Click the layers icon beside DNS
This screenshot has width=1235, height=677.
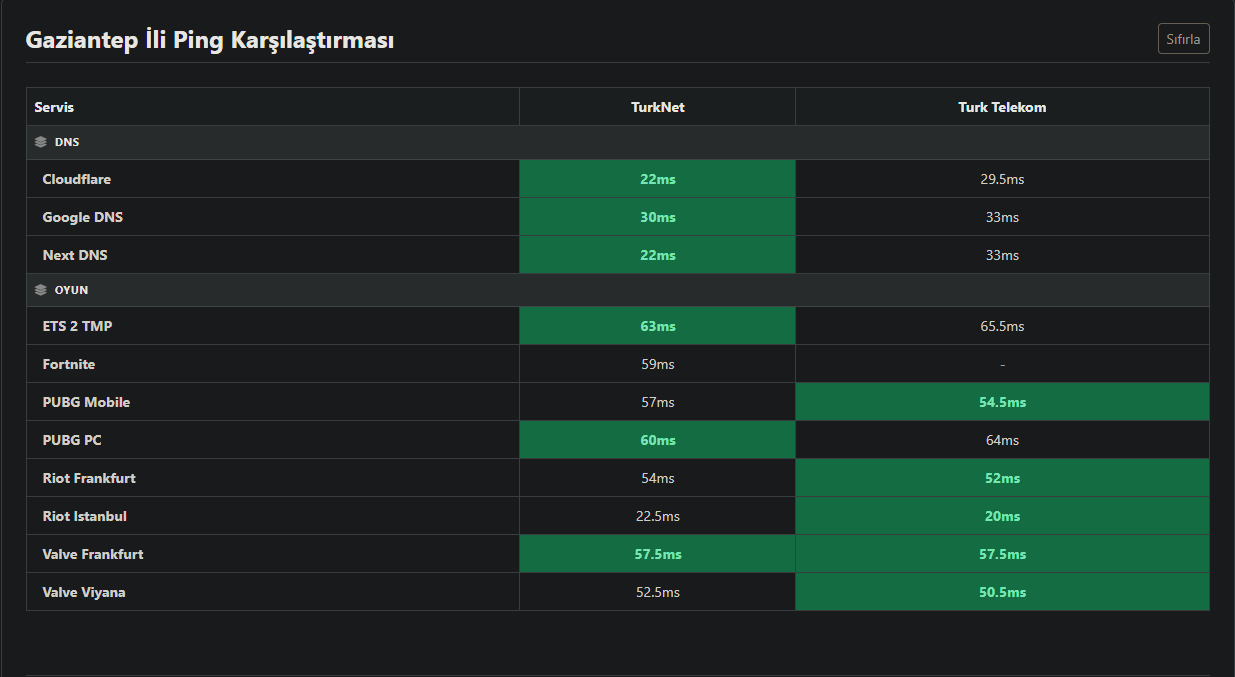(x=41, y=142)
